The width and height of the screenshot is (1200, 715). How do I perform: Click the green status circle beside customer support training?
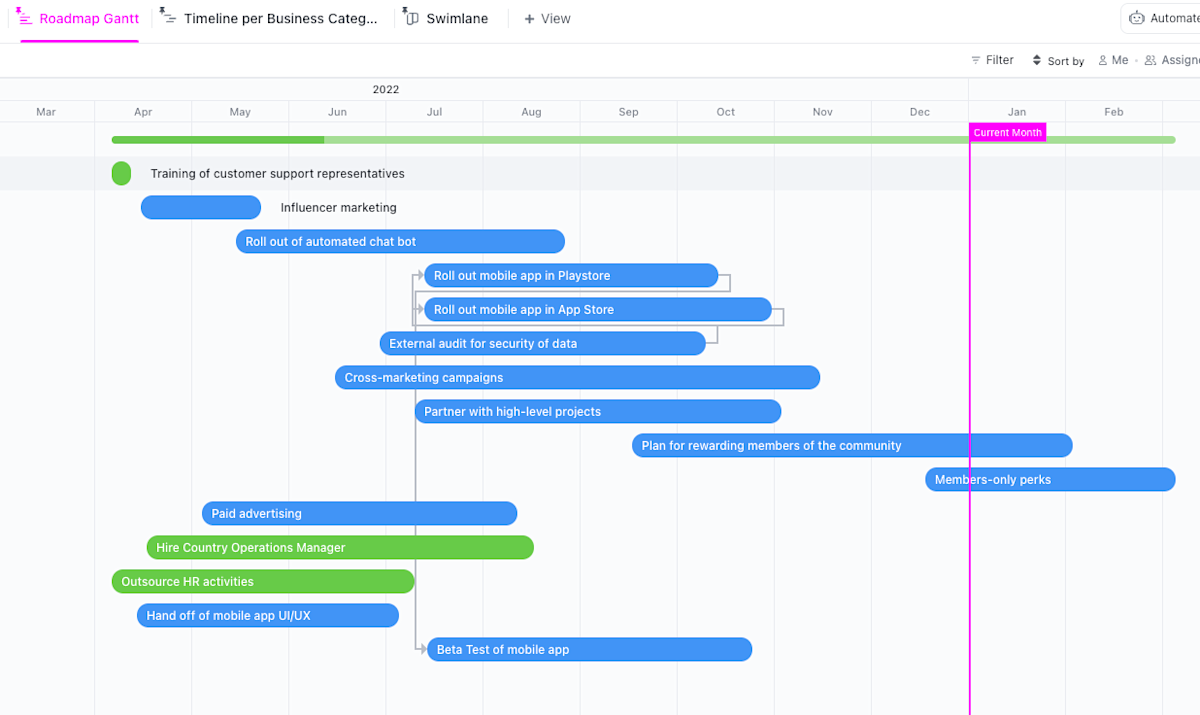click(121, 173)
